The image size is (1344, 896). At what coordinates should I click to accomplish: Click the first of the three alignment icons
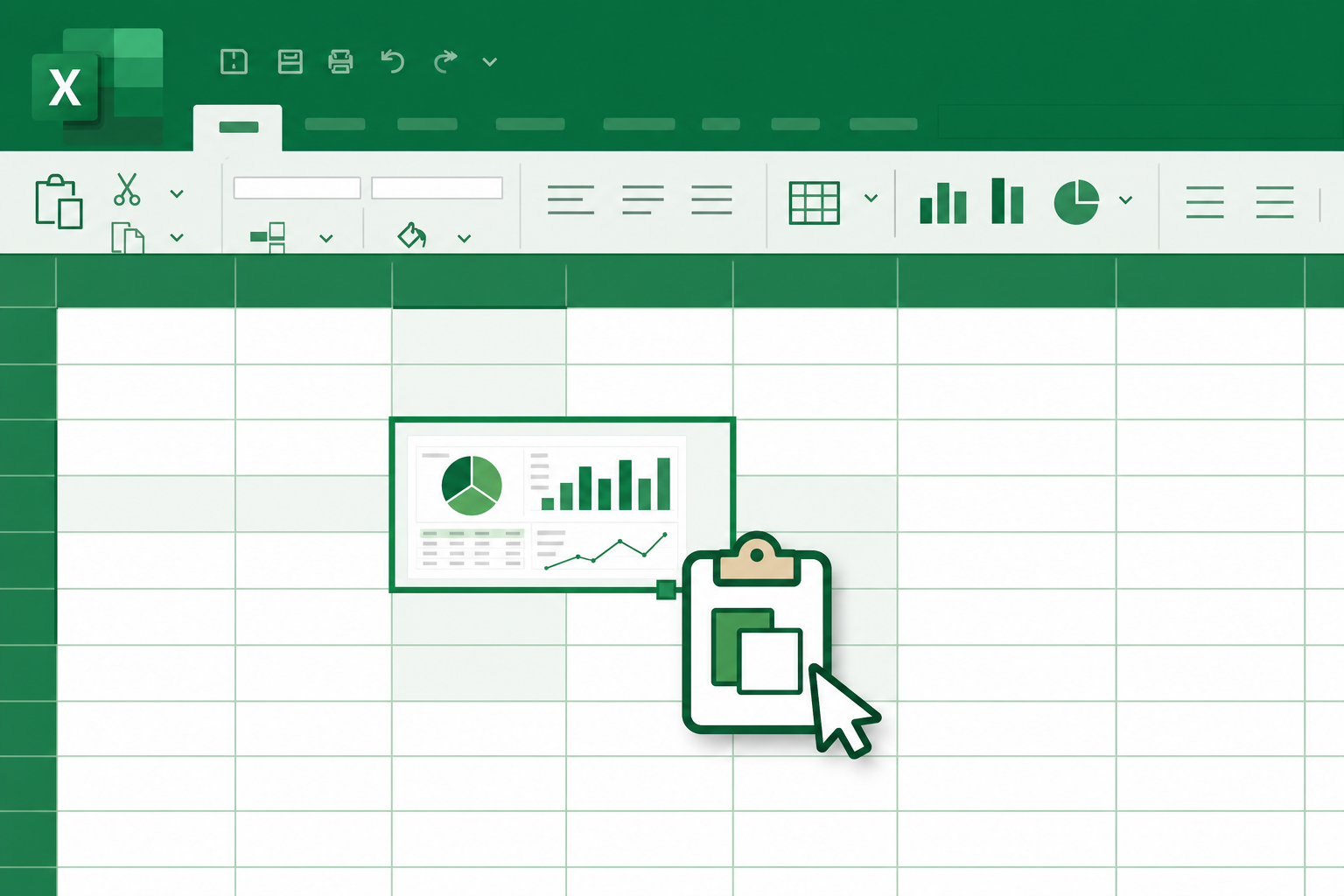pos(570,199)
